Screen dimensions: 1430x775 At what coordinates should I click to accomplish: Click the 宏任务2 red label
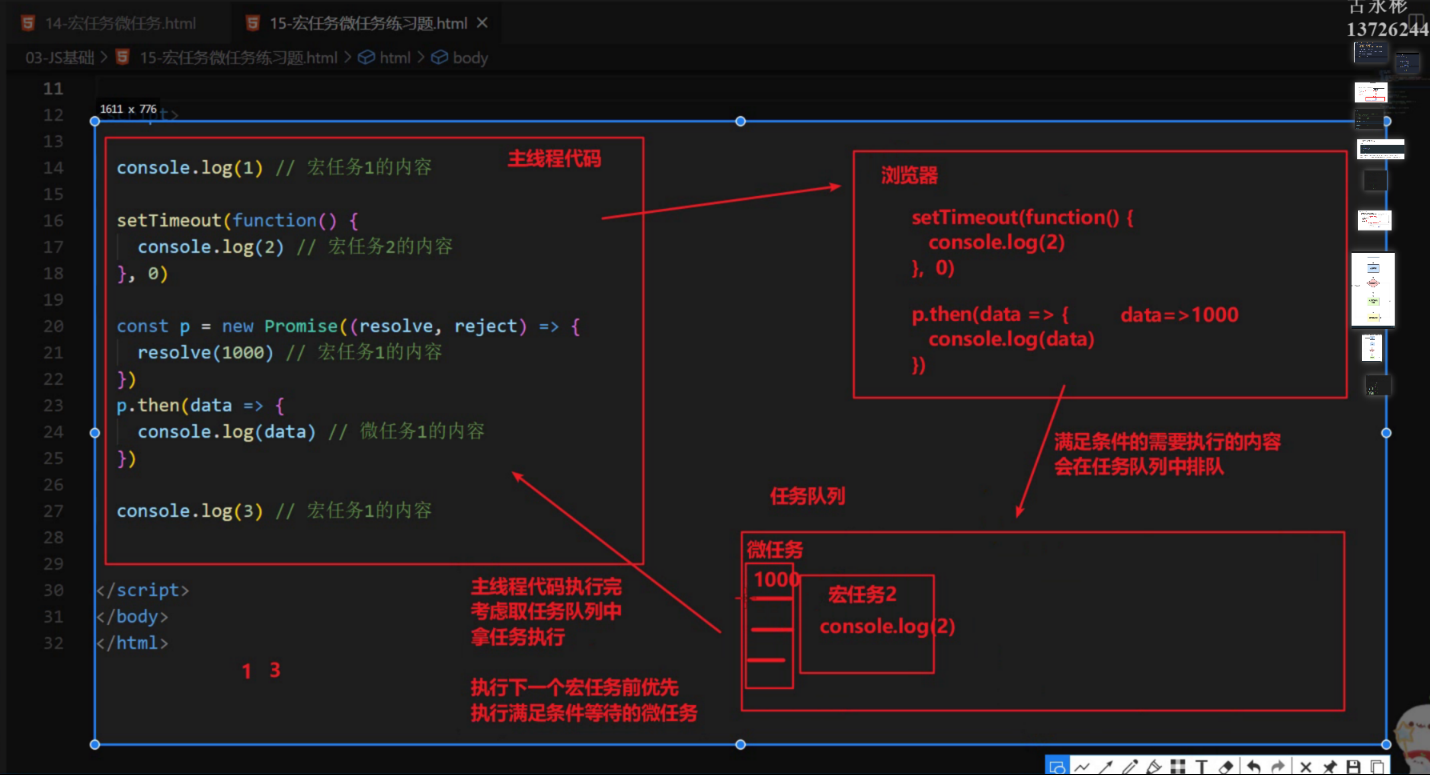[862, 595]
